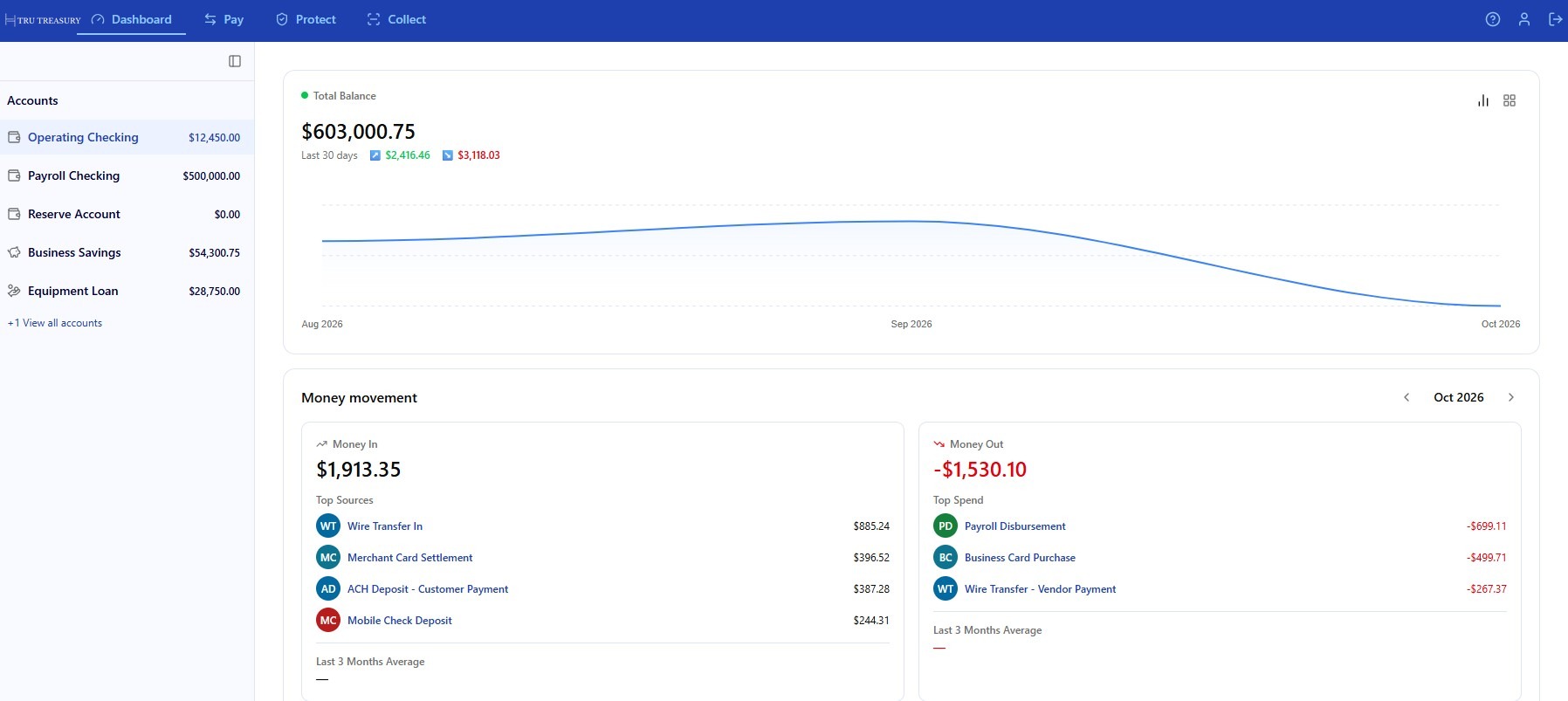This screenshot has width=1568, height=701.
Task: Open the Dashboard tab
Action: (132, 19)
